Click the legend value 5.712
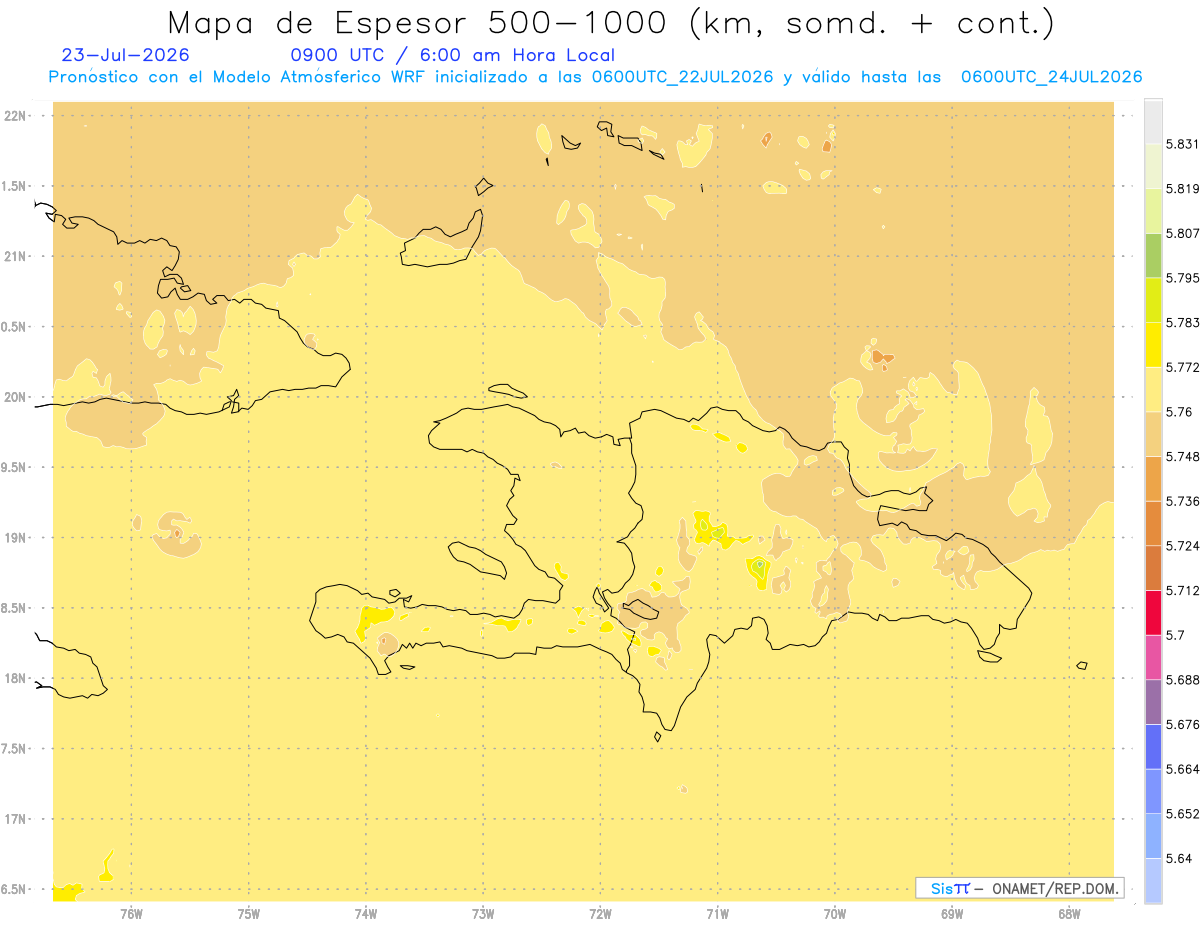Viewport: 1200px width, 927px height. click(1182, 590)
